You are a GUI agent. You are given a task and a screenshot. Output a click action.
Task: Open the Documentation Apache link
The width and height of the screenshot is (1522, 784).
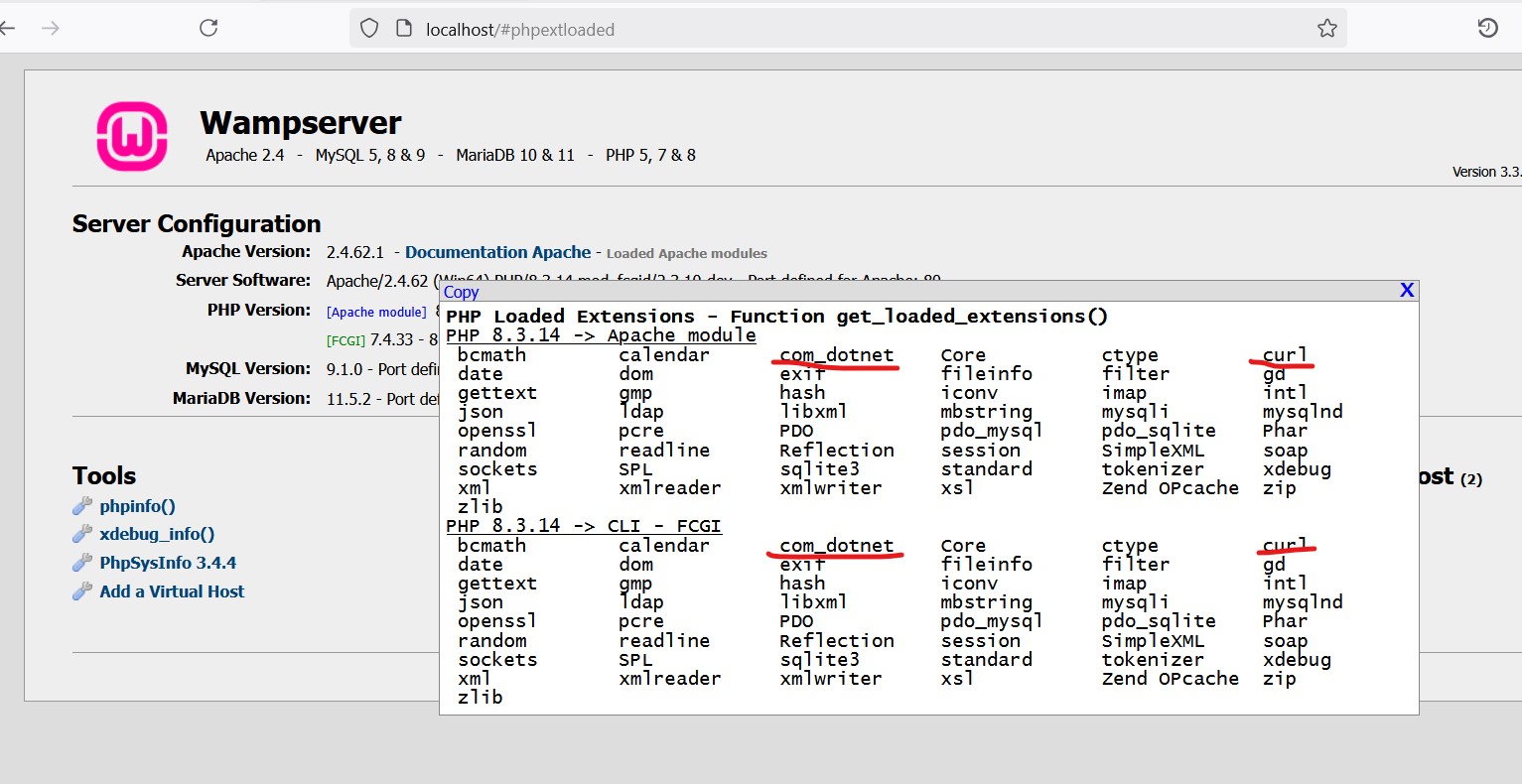(x=497, y=252)
